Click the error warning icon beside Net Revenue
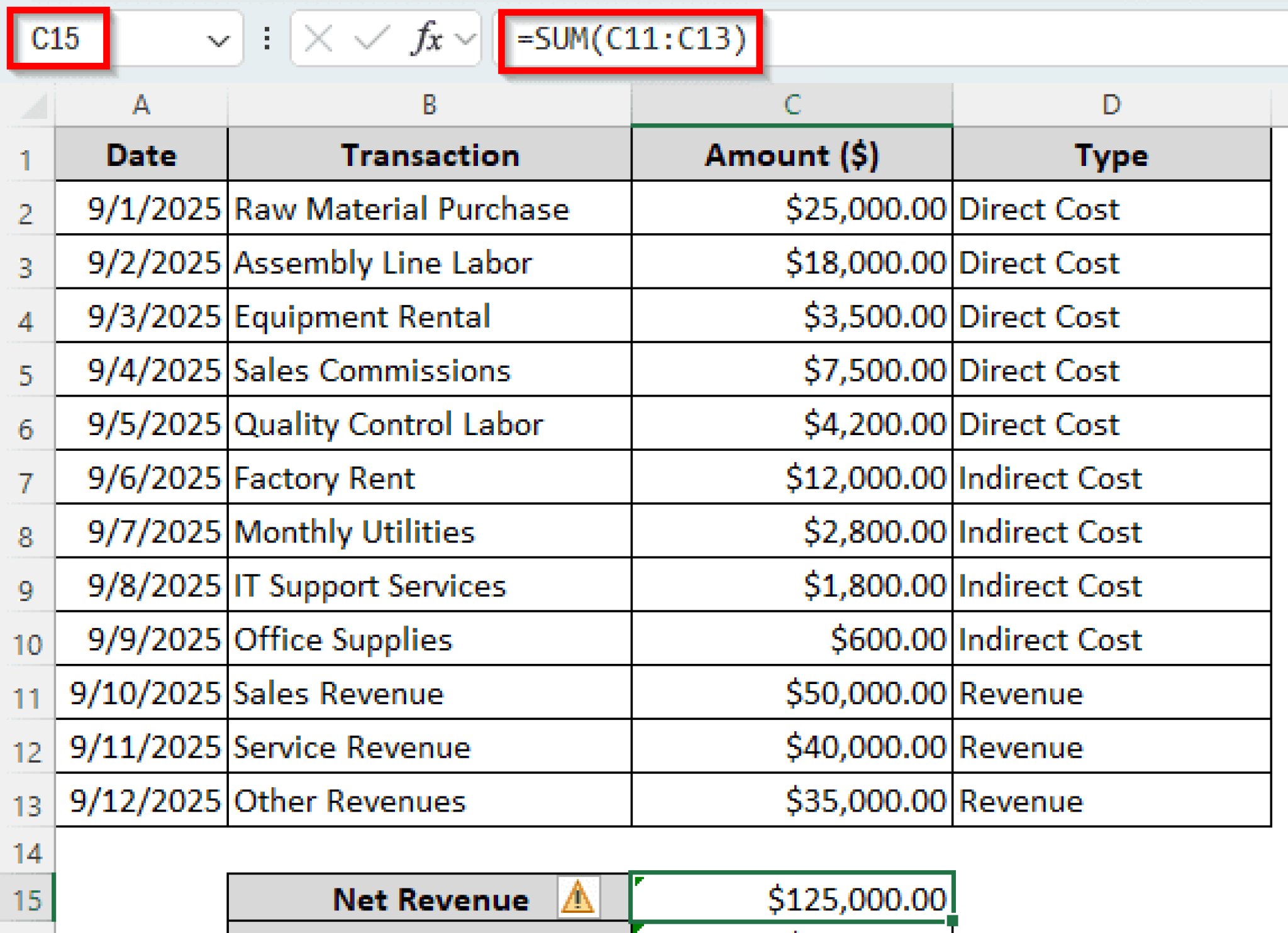 (x=579, y=898)
